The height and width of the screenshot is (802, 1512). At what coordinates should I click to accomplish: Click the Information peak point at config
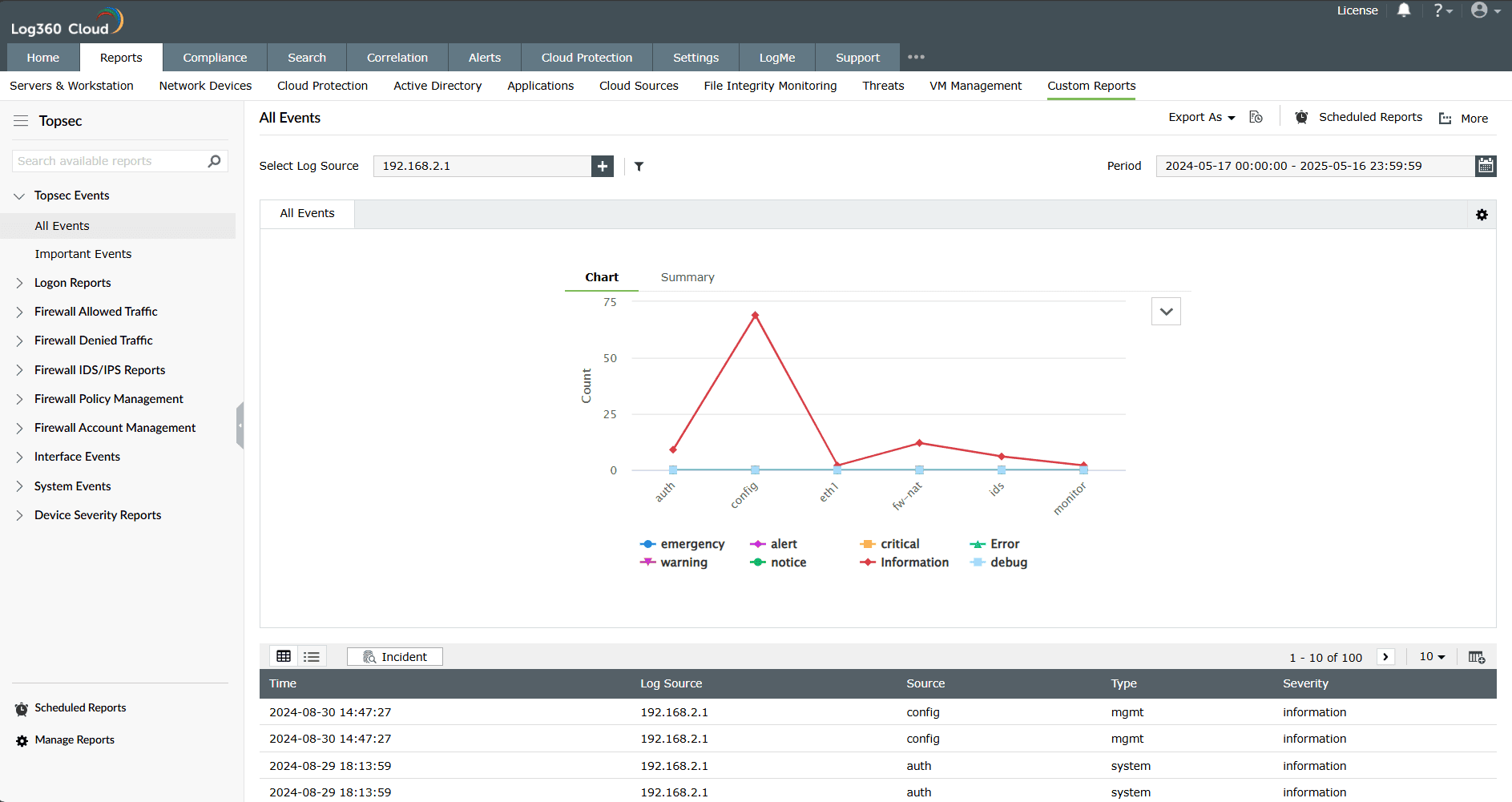[x=755, y=316]
